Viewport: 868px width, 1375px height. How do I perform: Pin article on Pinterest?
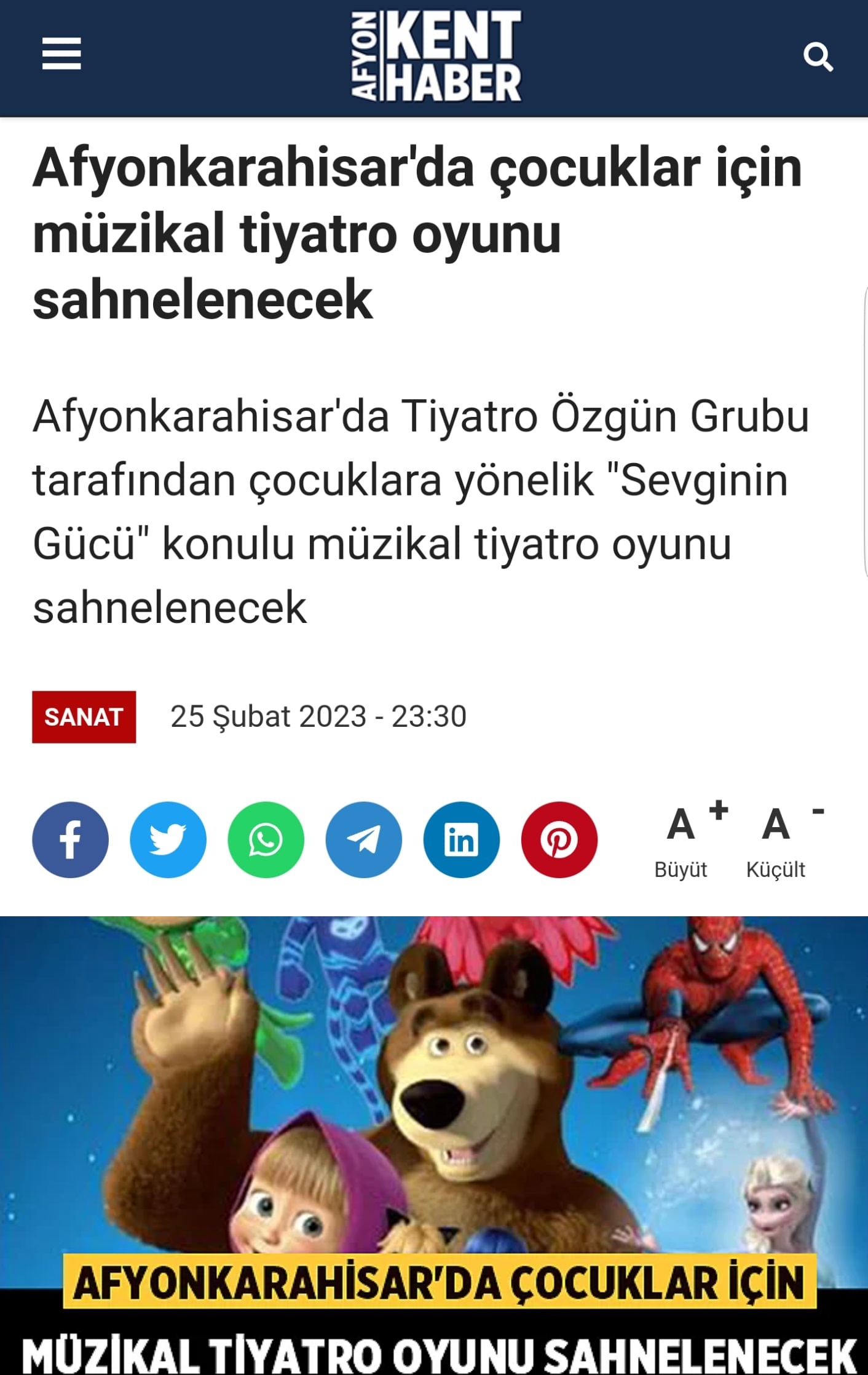(559, 839)
